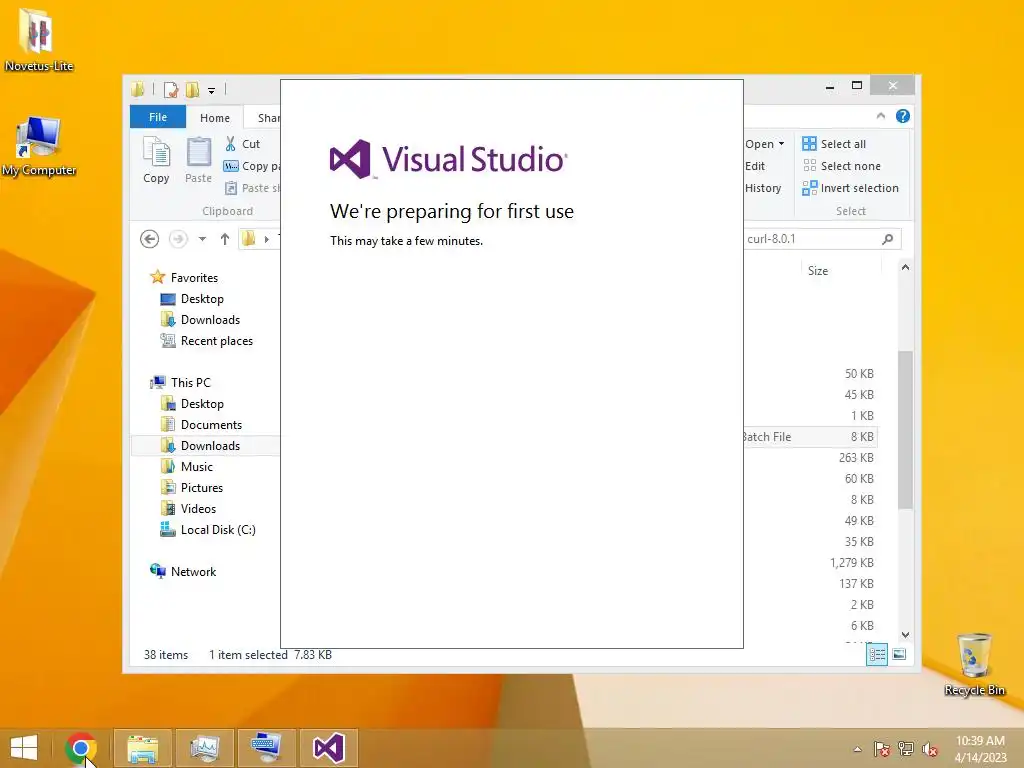Expand the address bar breadcrumb chevron
This screenshot has width=1024, height=768.
[x=266, y=239]
